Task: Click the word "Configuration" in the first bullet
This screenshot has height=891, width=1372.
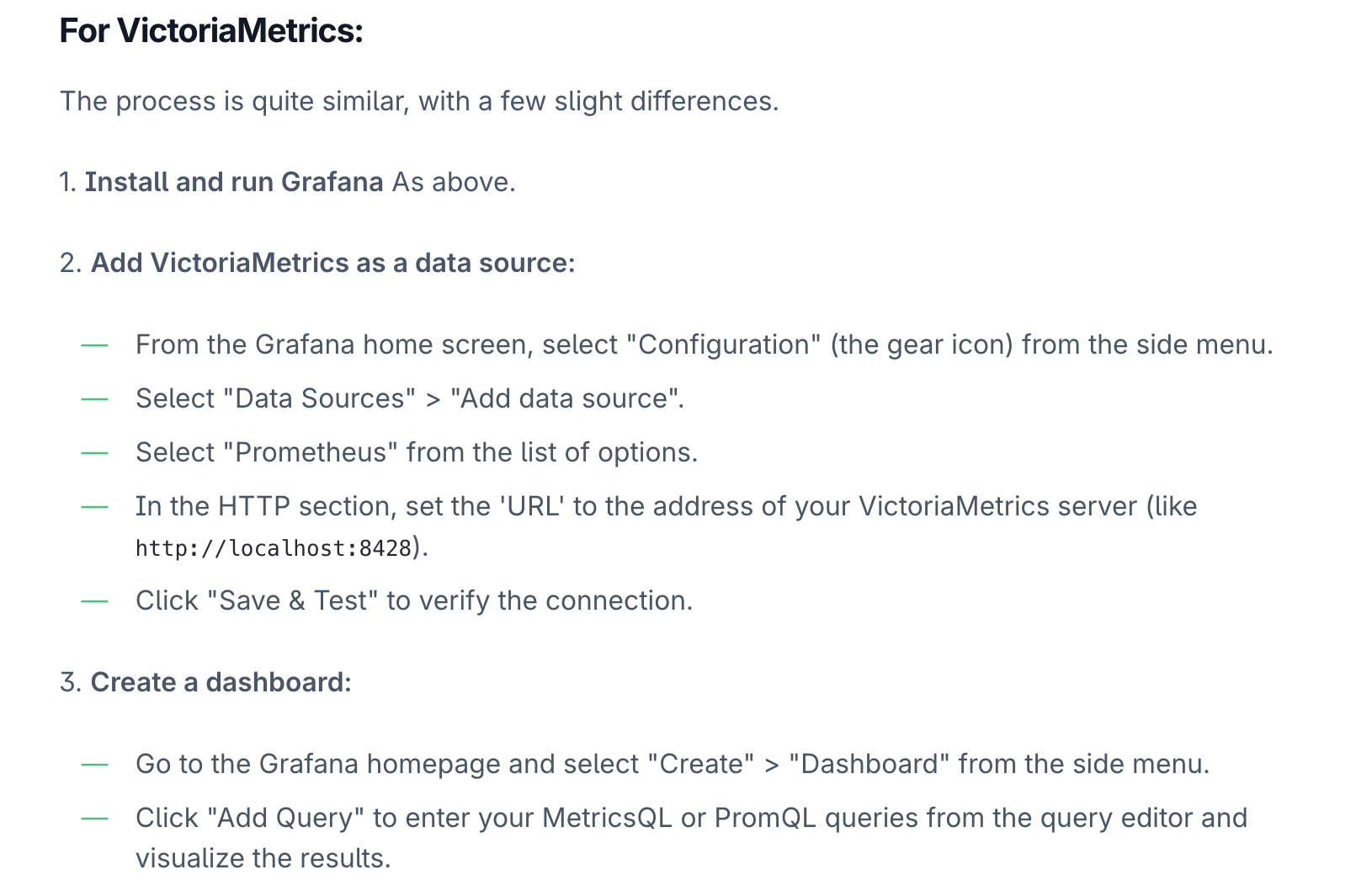Action: [724, 344]
